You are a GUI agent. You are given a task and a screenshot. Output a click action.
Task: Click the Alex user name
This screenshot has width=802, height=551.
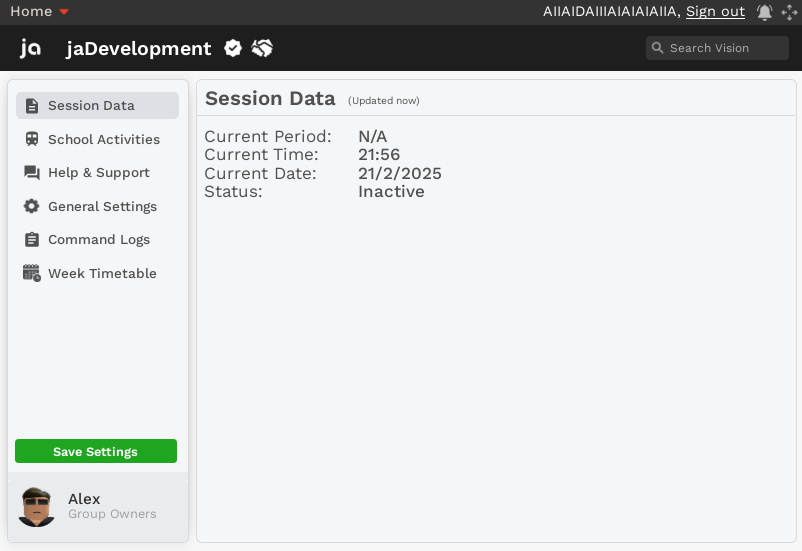point(84,499)
